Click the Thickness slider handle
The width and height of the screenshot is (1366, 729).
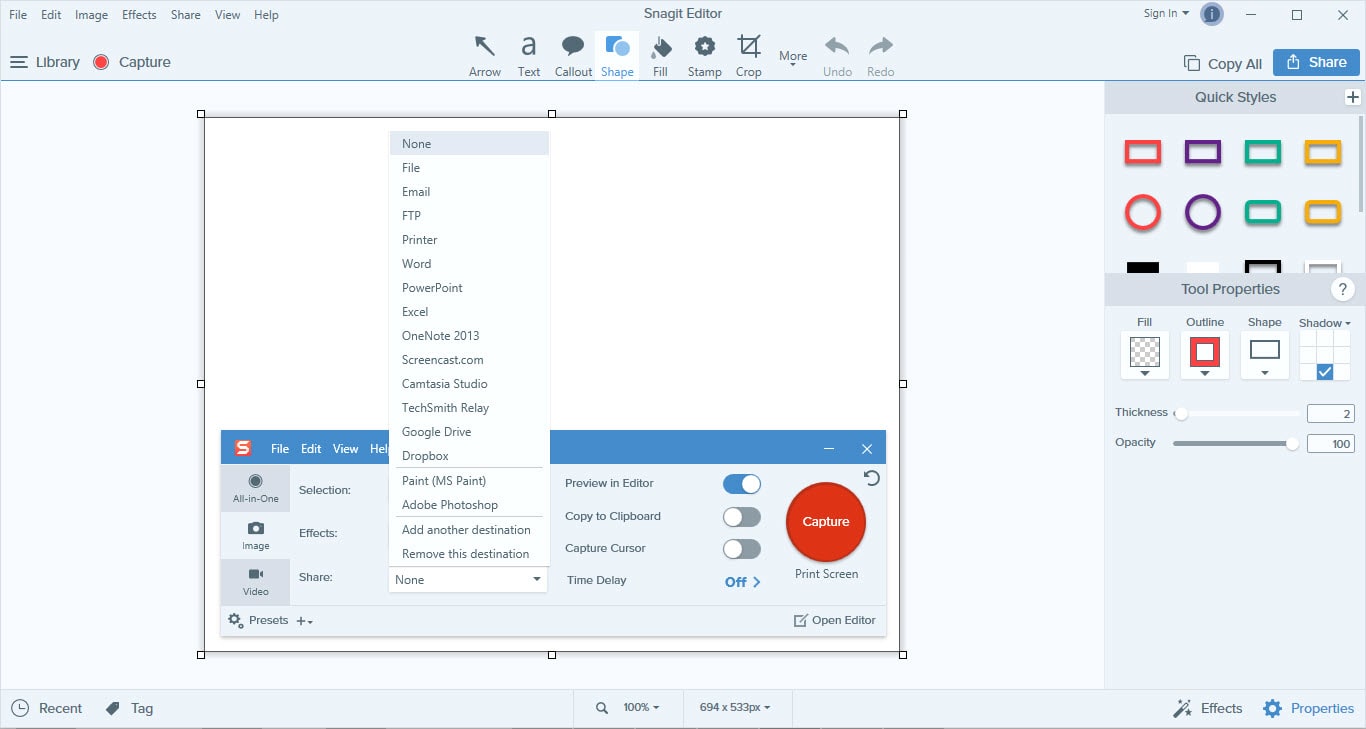(1181, 413)
